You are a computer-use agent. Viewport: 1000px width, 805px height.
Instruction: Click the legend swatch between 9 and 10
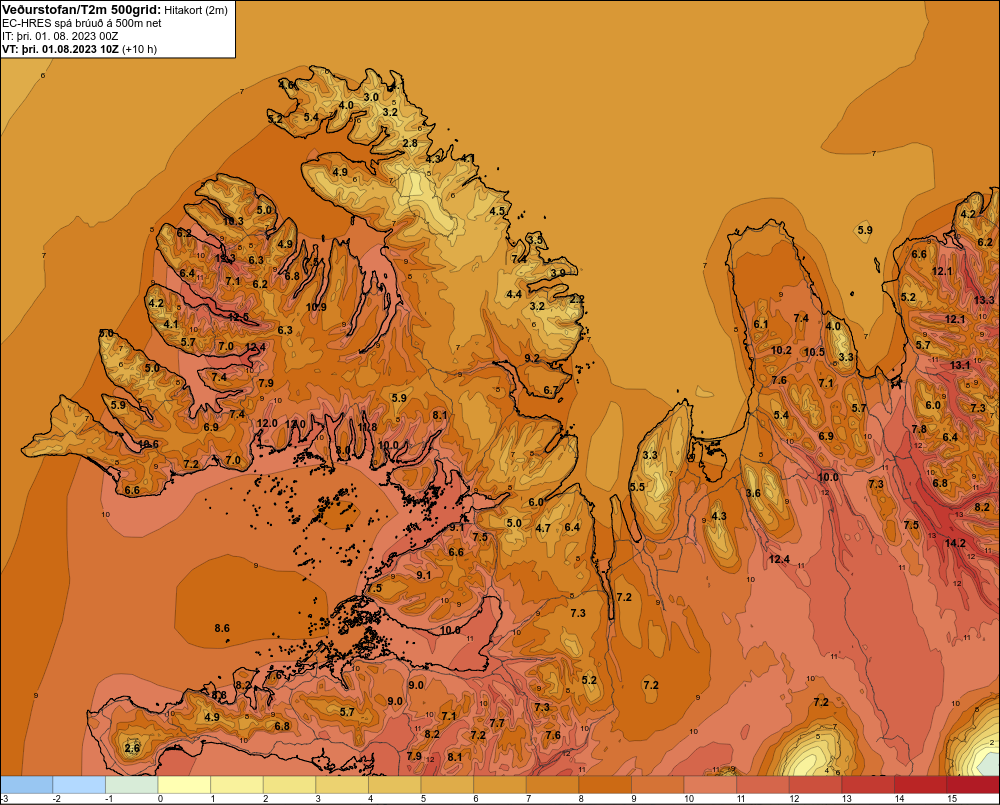pos(658,785)
